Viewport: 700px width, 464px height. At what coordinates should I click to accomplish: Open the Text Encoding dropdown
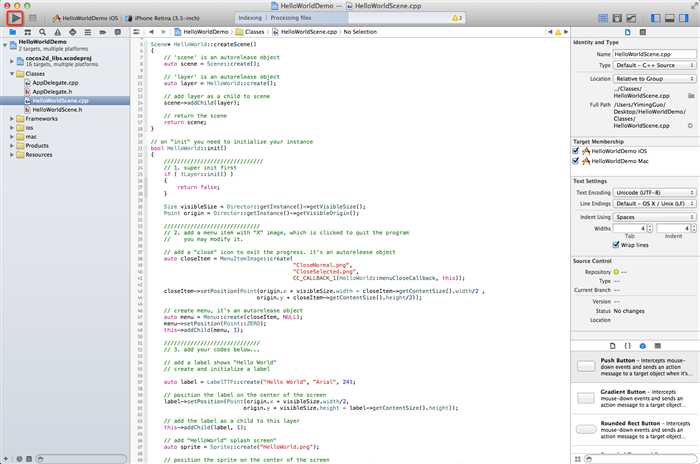(654, 192)
